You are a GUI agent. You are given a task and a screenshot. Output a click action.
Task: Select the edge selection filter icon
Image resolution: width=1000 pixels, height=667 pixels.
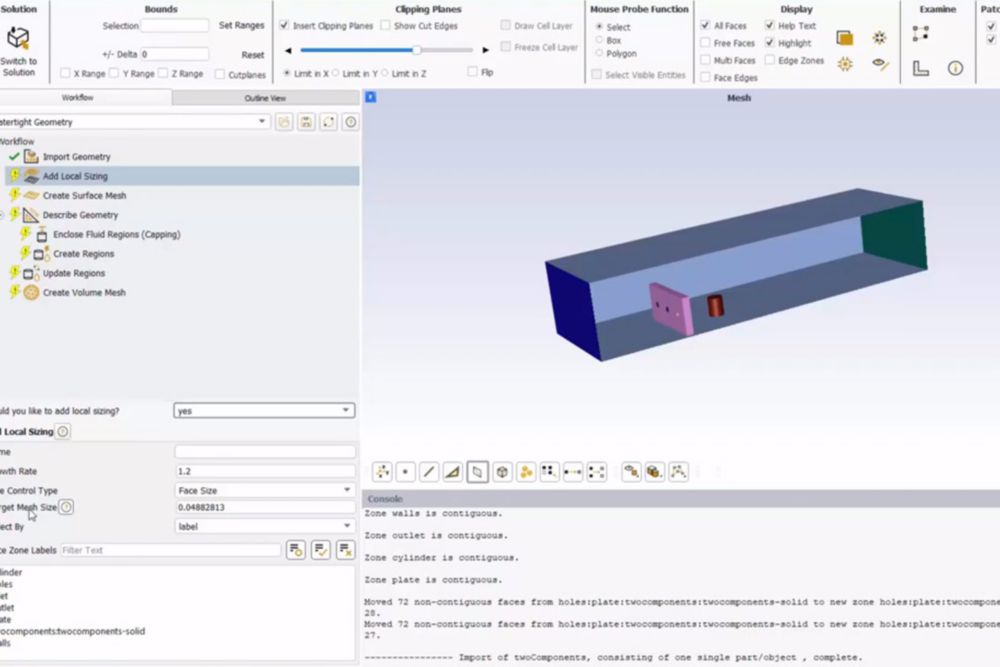click(x=429, y=472)
